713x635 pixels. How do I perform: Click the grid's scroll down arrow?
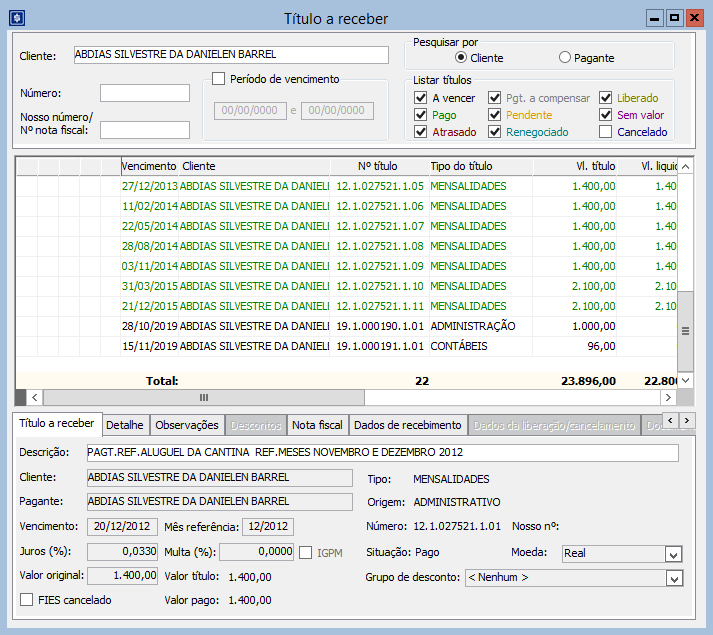[x=685, y=379]
